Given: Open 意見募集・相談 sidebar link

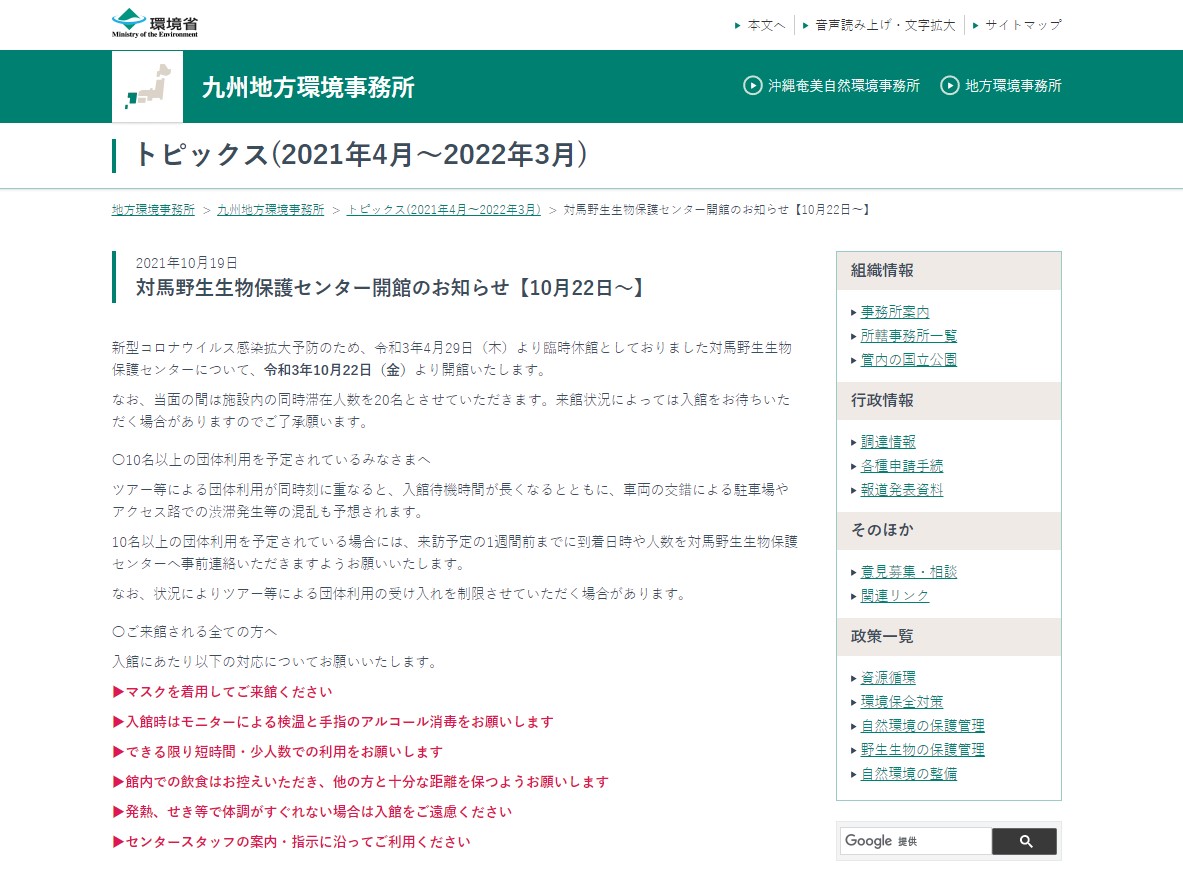Looking at the screenshot, I should pyautogui.click(x=909, y=572).
